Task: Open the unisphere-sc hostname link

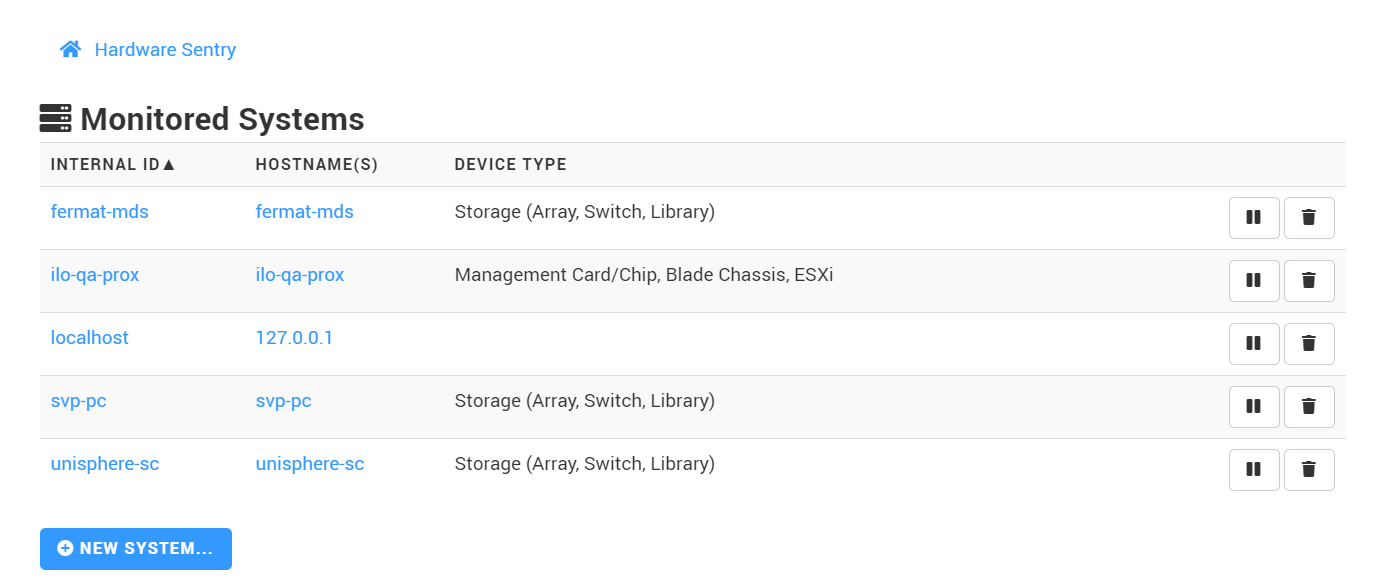Action: pos(310,463)
